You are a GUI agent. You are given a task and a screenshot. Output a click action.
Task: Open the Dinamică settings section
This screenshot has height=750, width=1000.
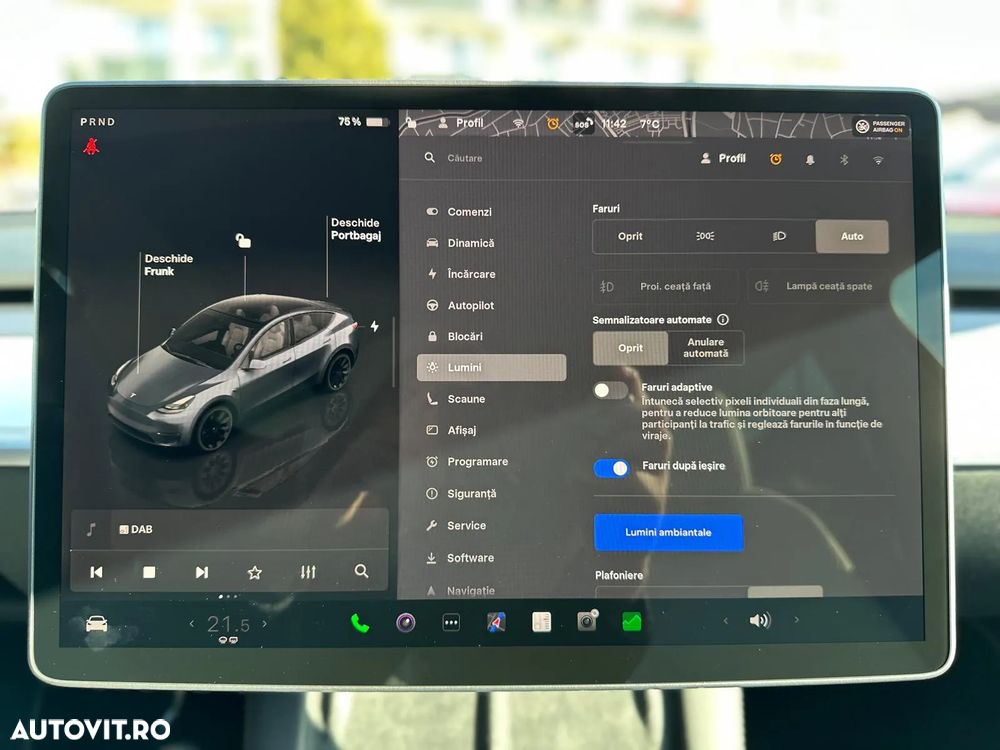pyautogui.click(x=460, y=243)
